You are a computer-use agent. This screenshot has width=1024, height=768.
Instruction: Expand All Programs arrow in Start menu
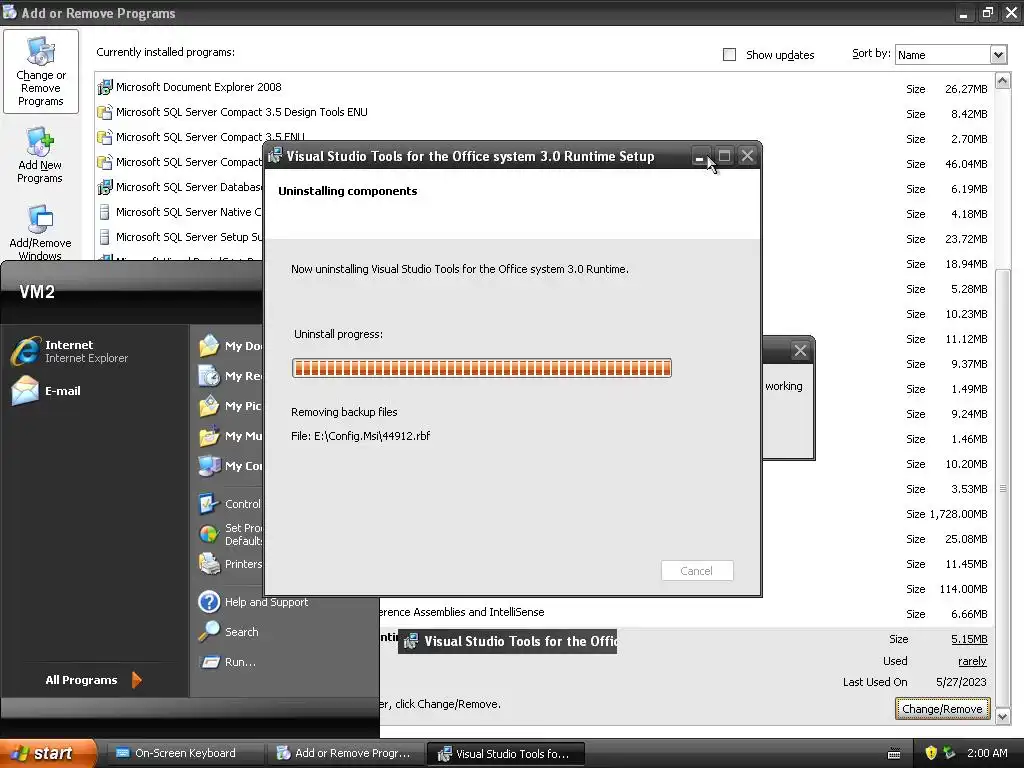click(136, 680)
